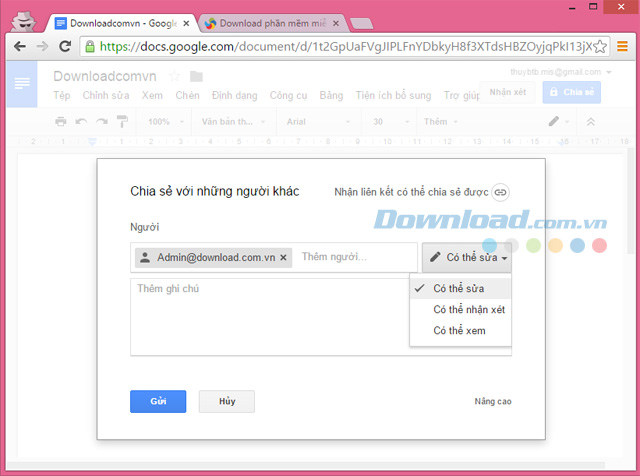The image size is (640, 476).
Task: Click the print icon in toolbar
Action: [x=61, y=121]
